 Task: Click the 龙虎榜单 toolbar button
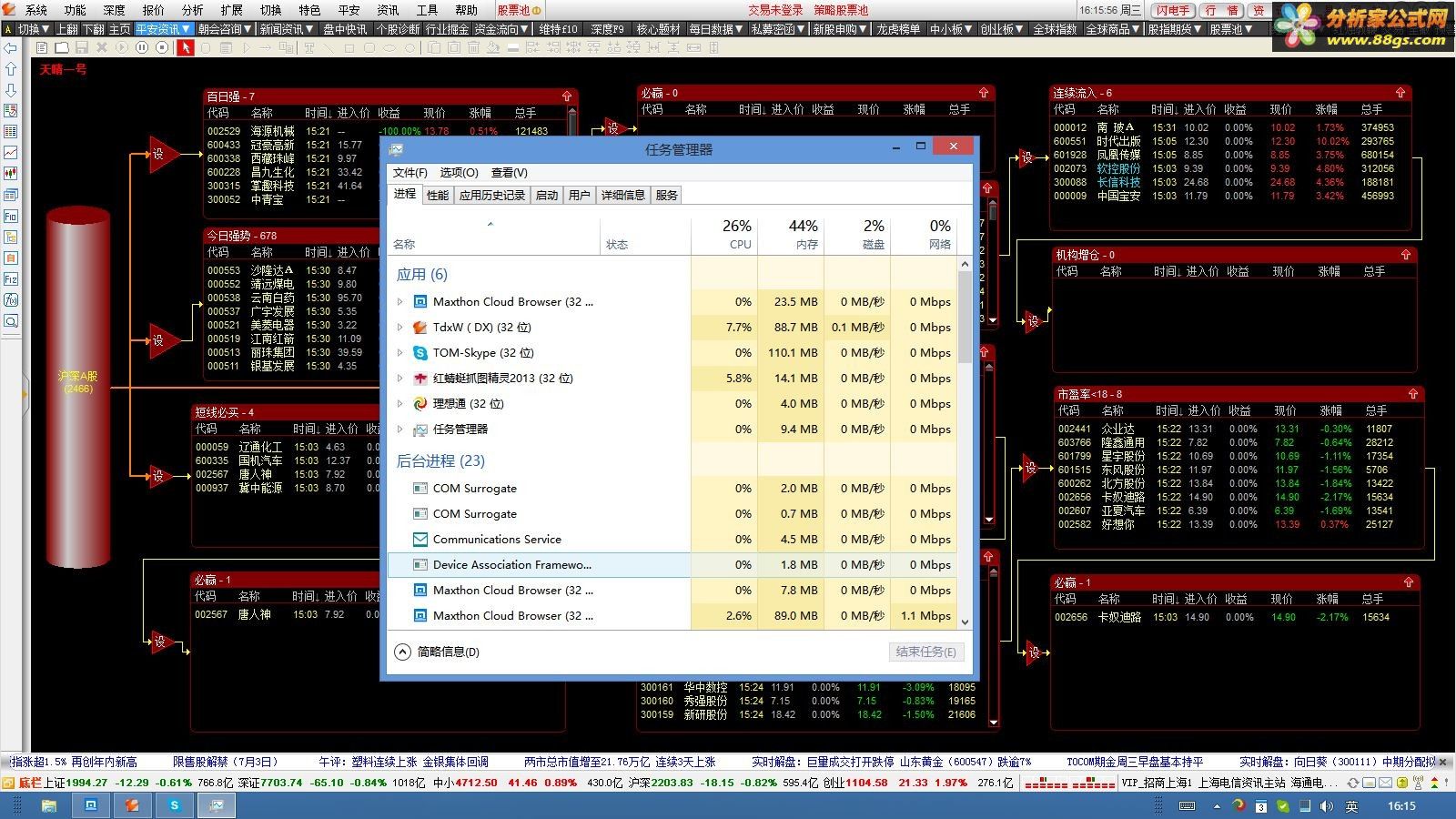coord(898,29)
